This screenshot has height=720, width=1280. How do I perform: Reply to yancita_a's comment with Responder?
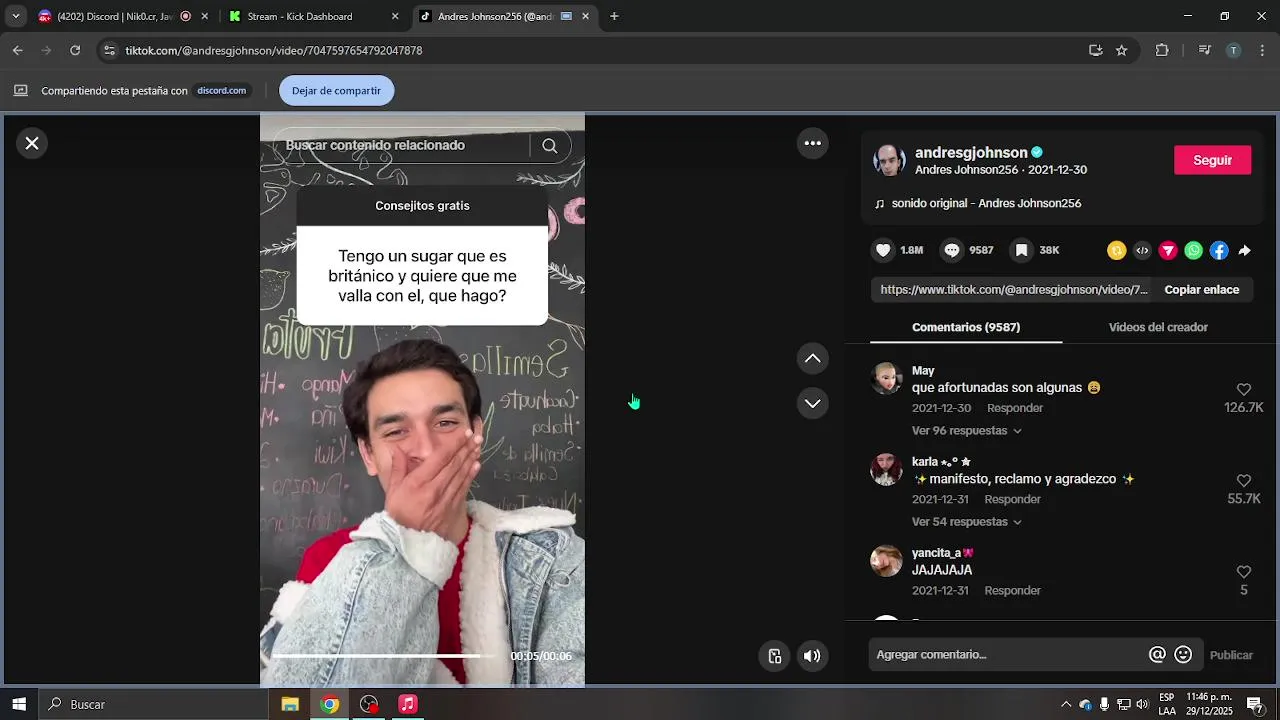1012,590
